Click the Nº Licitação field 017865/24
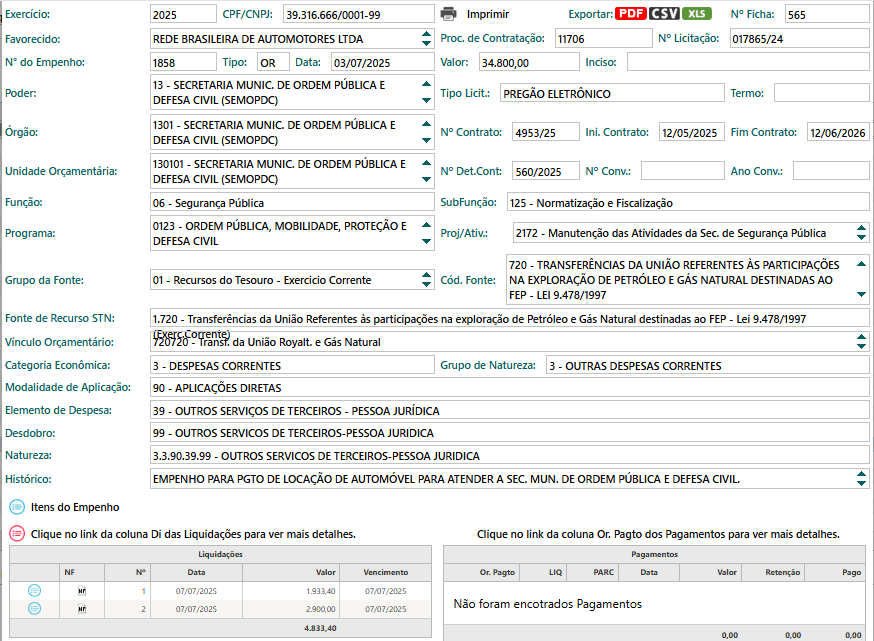The width and height of the screenshot is (874, 641). tap(800, 38)
